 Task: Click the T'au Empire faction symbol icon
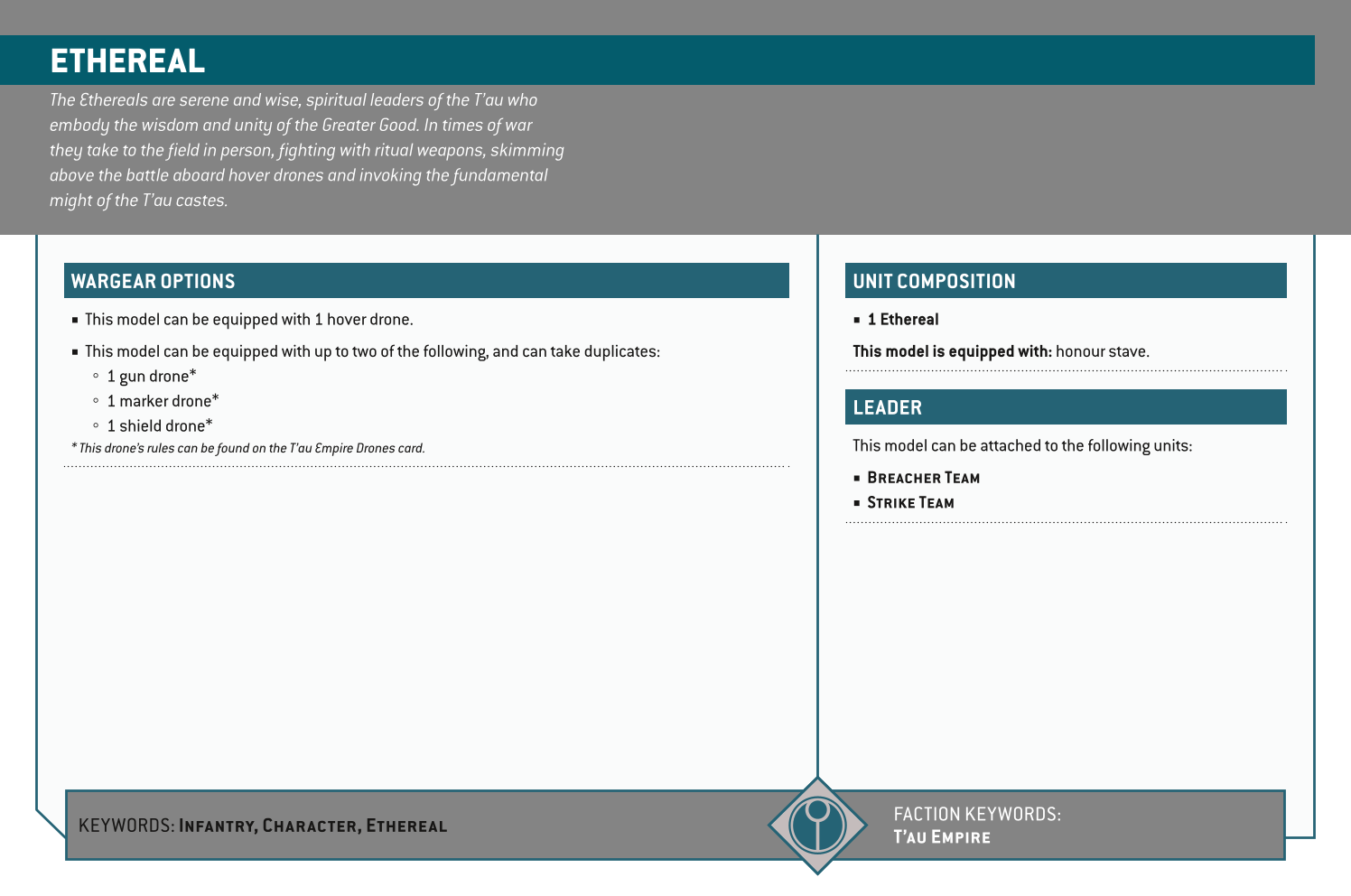[x=817, y=826]
